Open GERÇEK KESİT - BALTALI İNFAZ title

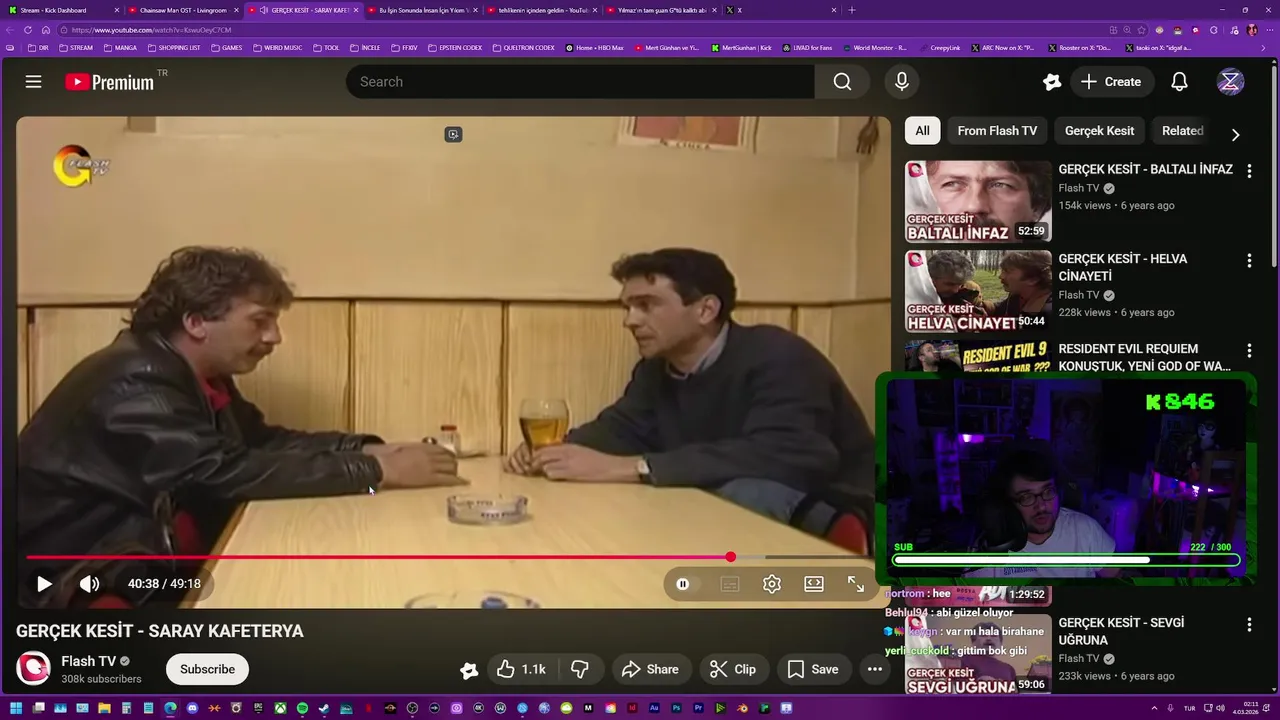(1145, 169)
